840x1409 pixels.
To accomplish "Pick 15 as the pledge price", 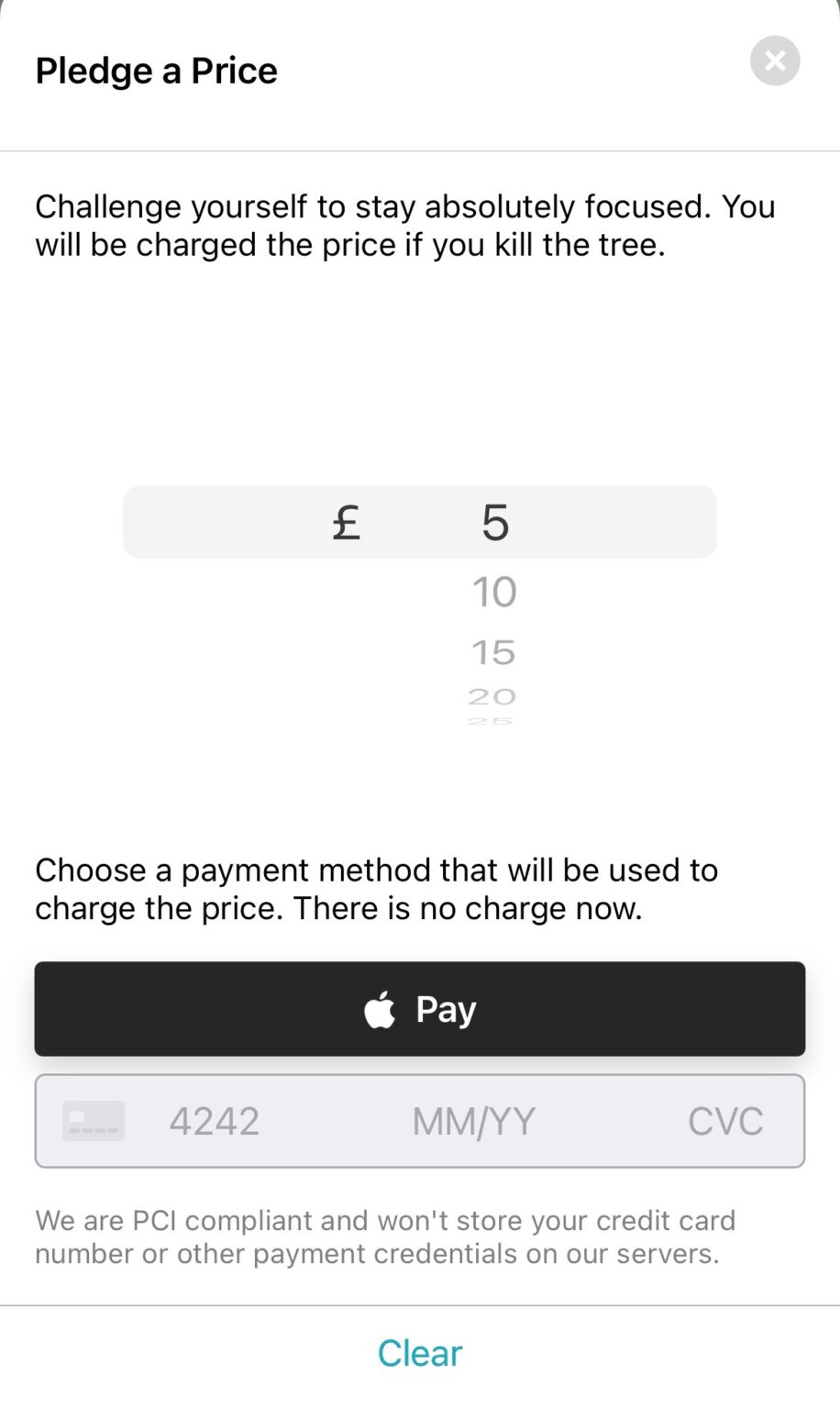I will pyautogui.click(x=493, y=653).
